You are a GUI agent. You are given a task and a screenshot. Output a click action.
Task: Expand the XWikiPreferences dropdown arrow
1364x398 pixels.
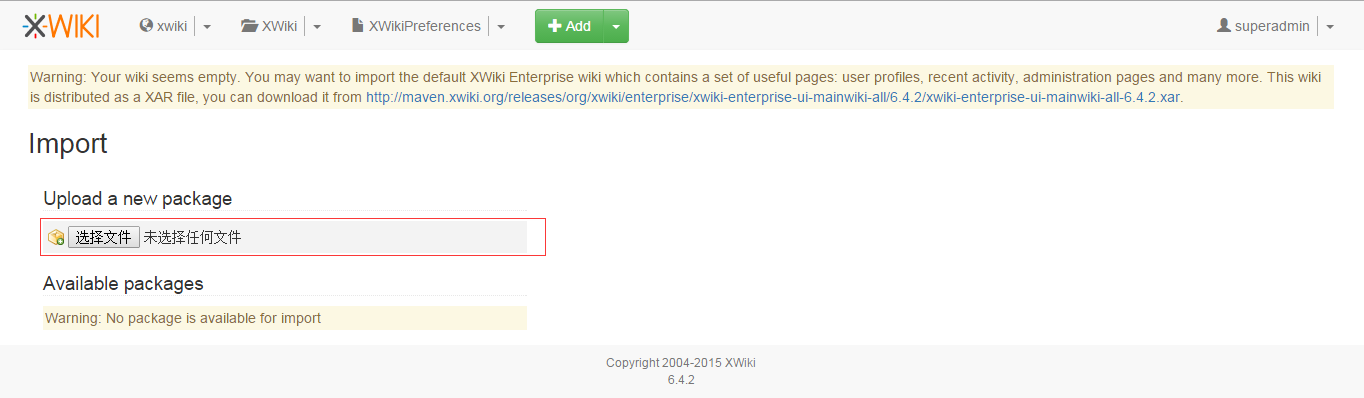501,27
